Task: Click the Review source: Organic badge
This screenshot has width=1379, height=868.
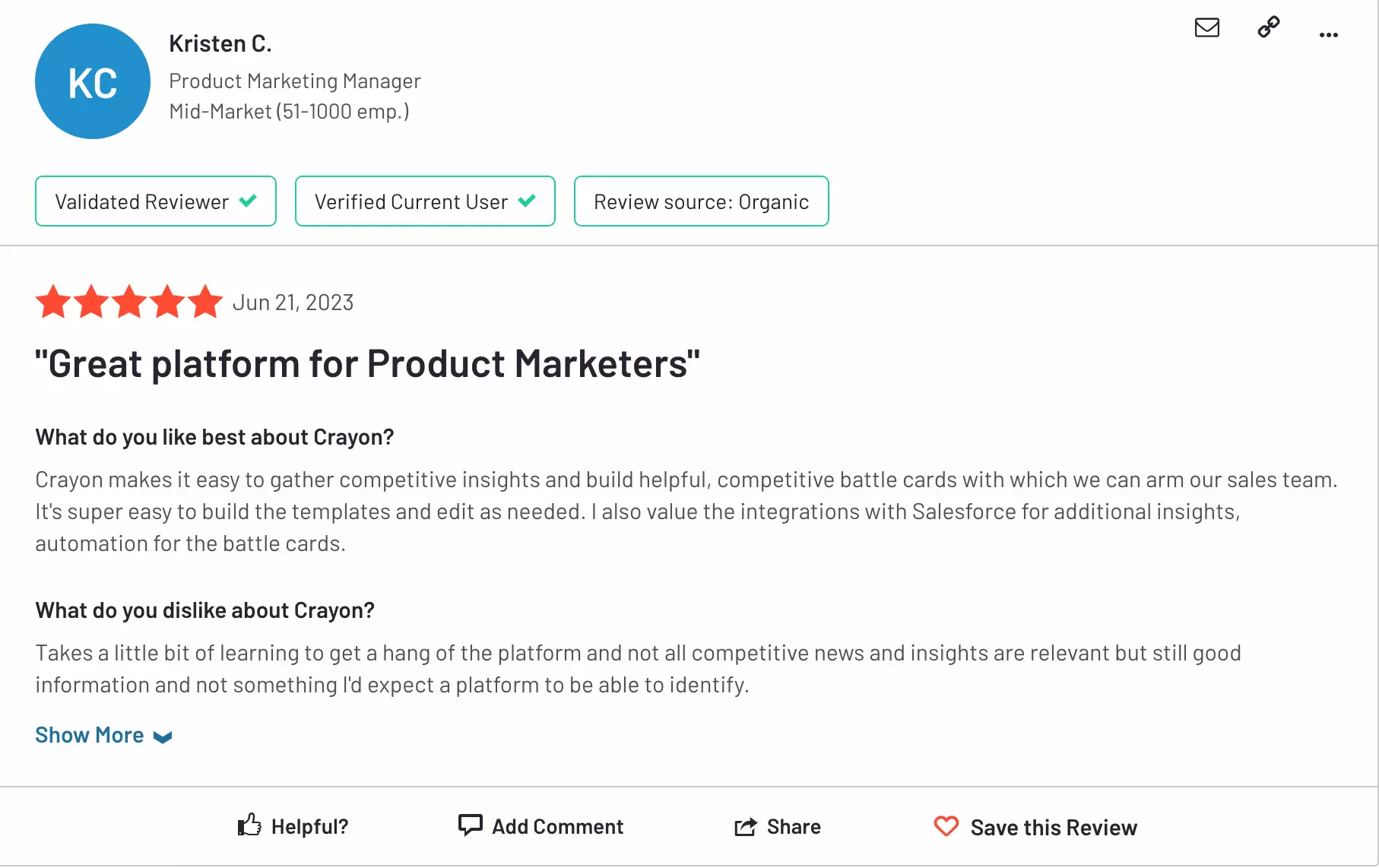Action: point(701,201)
